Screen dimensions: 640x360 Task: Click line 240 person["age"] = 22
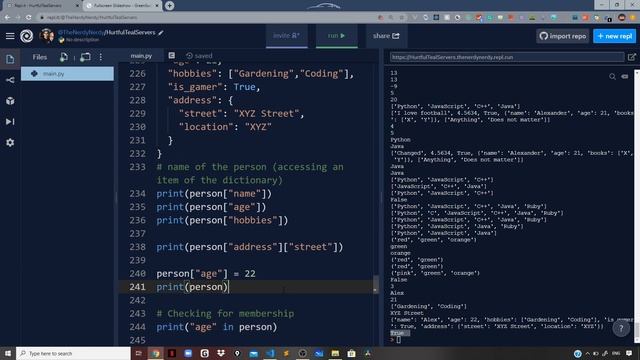(x=206, y=273)
